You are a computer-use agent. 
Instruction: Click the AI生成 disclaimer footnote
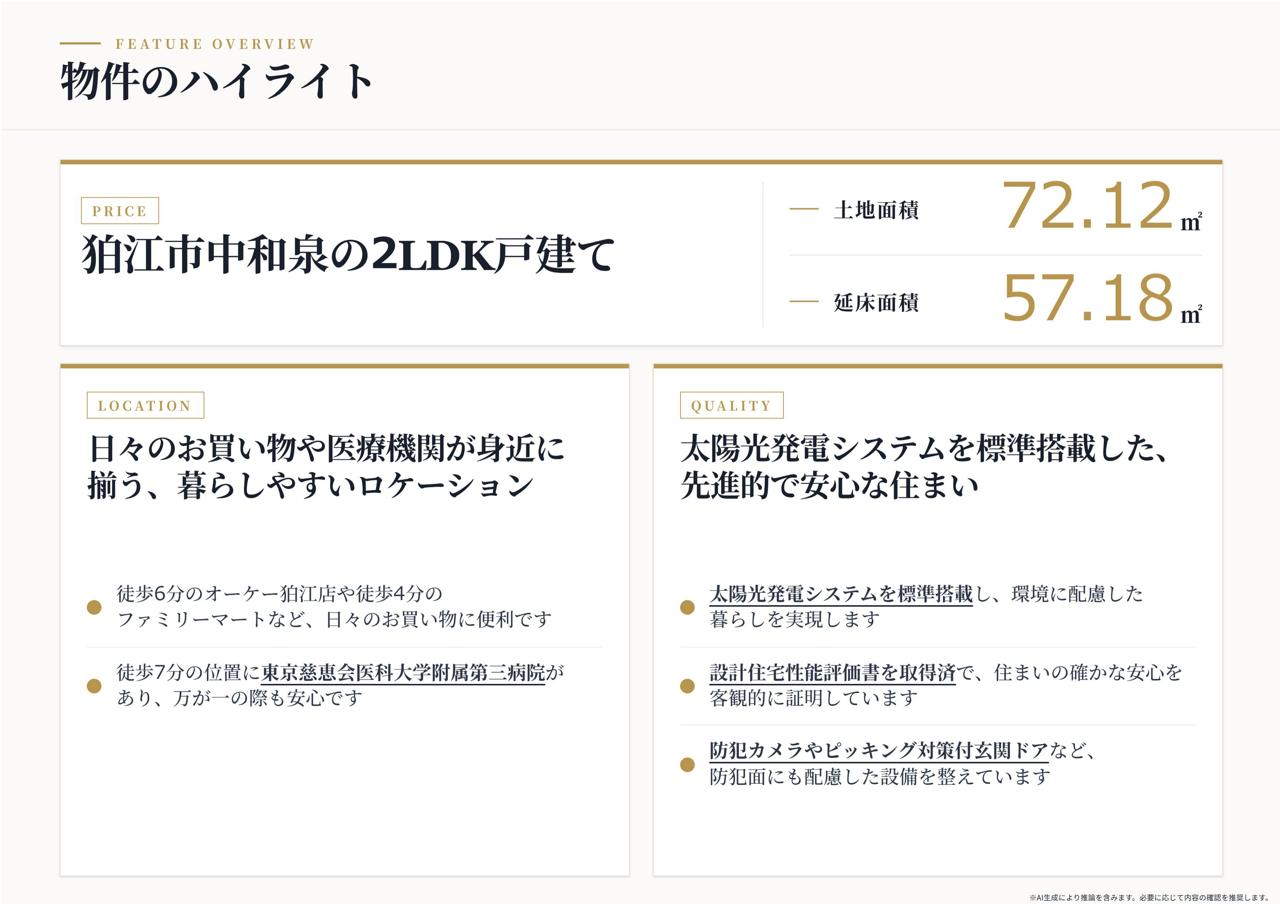click(x=1149, y=897)
